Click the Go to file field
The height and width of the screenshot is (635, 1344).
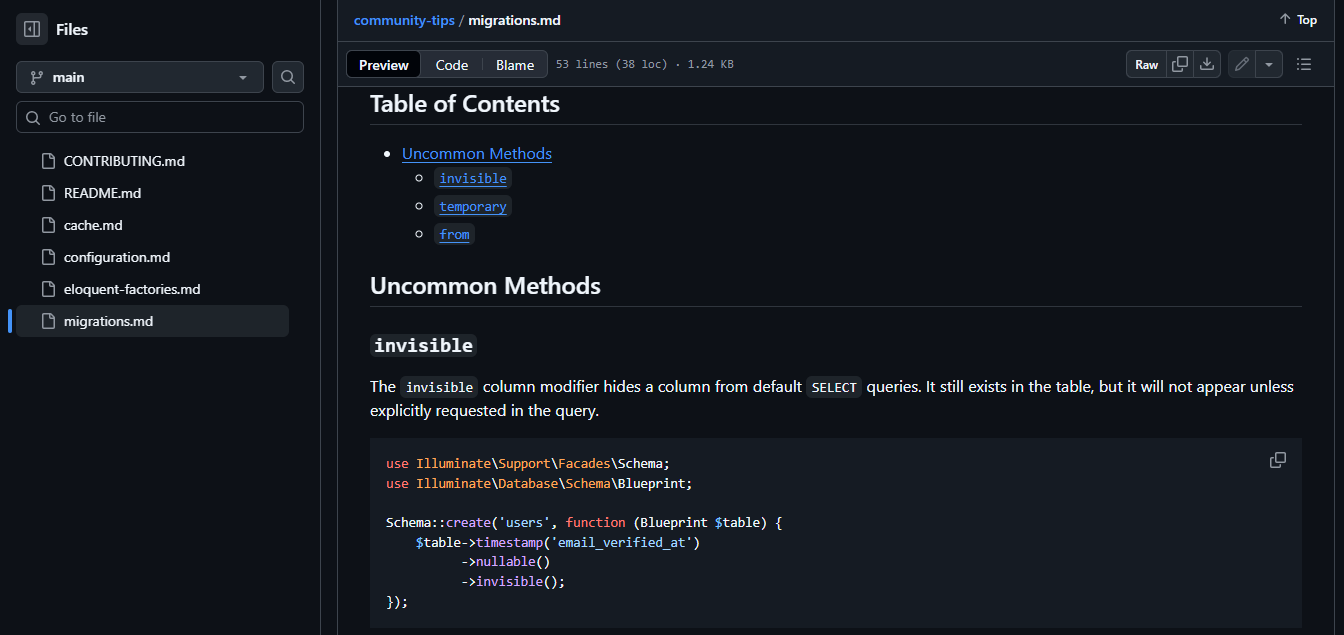[x=160, y=117]
